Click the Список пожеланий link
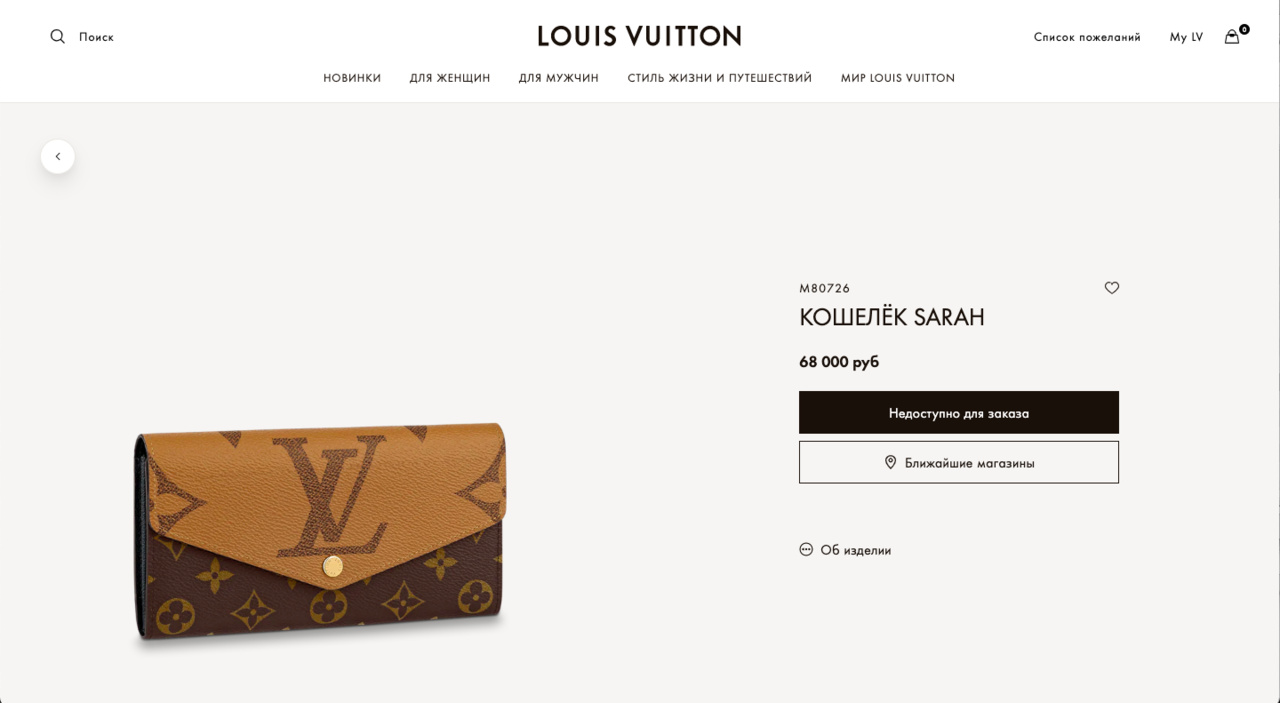Screen dimensions: 1280x703 coord(1087,37)
